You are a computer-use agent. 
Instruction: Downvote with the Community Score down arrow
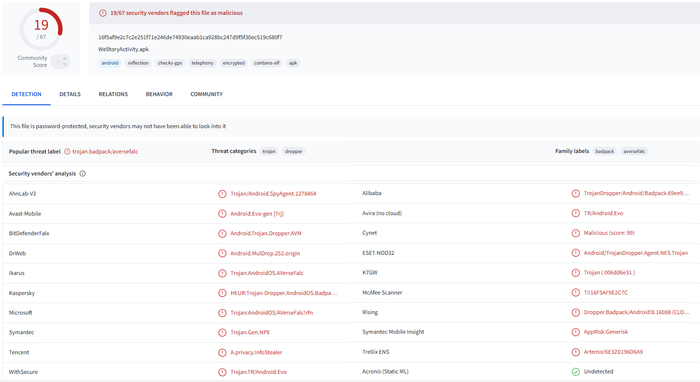64,64
